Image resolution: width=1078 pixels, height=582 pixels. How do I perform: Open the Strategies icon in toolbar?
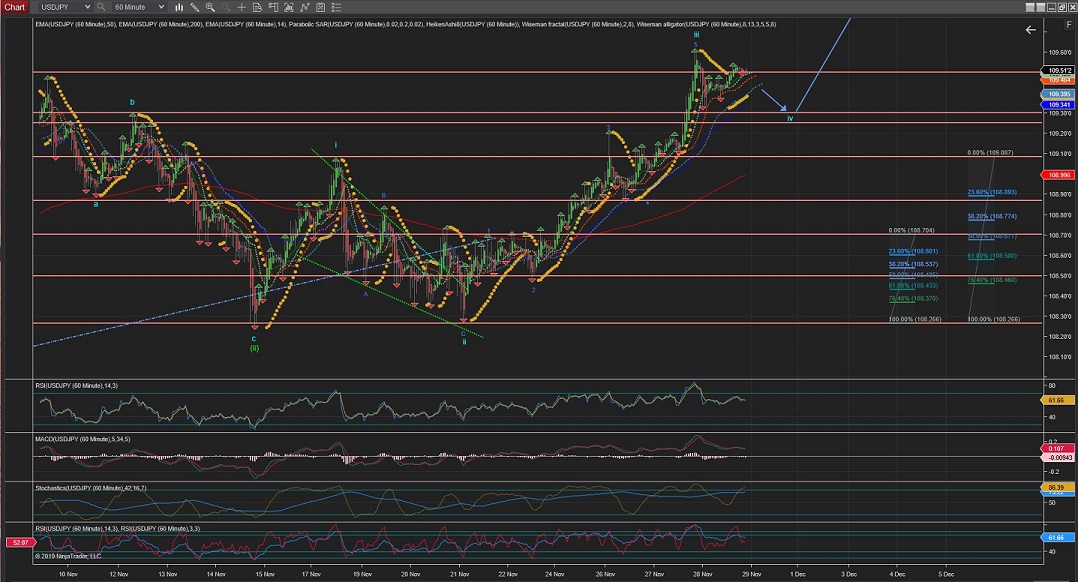tap(305, 7)
